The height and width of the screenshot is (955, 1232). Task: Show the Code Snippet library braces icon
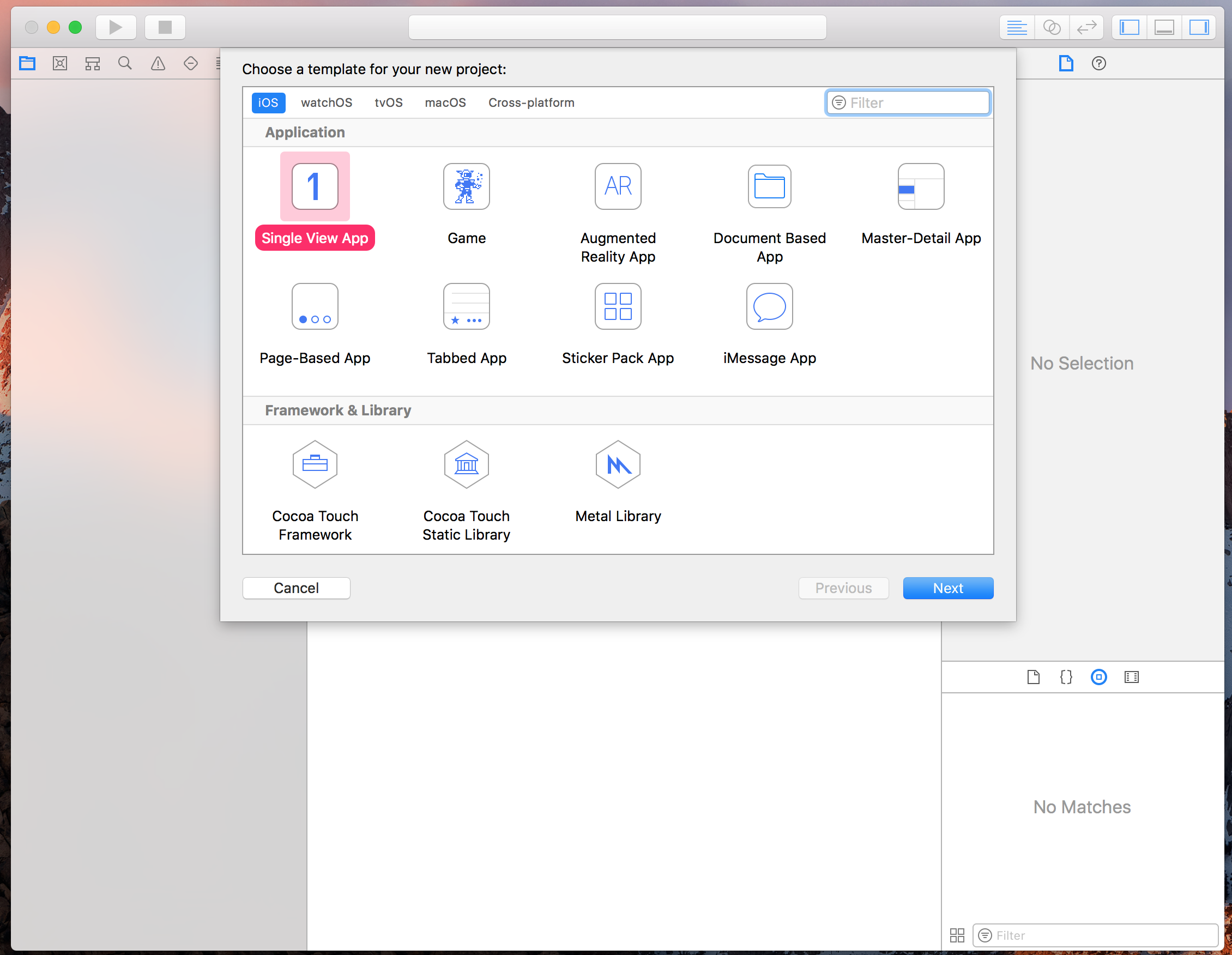coord(1066,677)
